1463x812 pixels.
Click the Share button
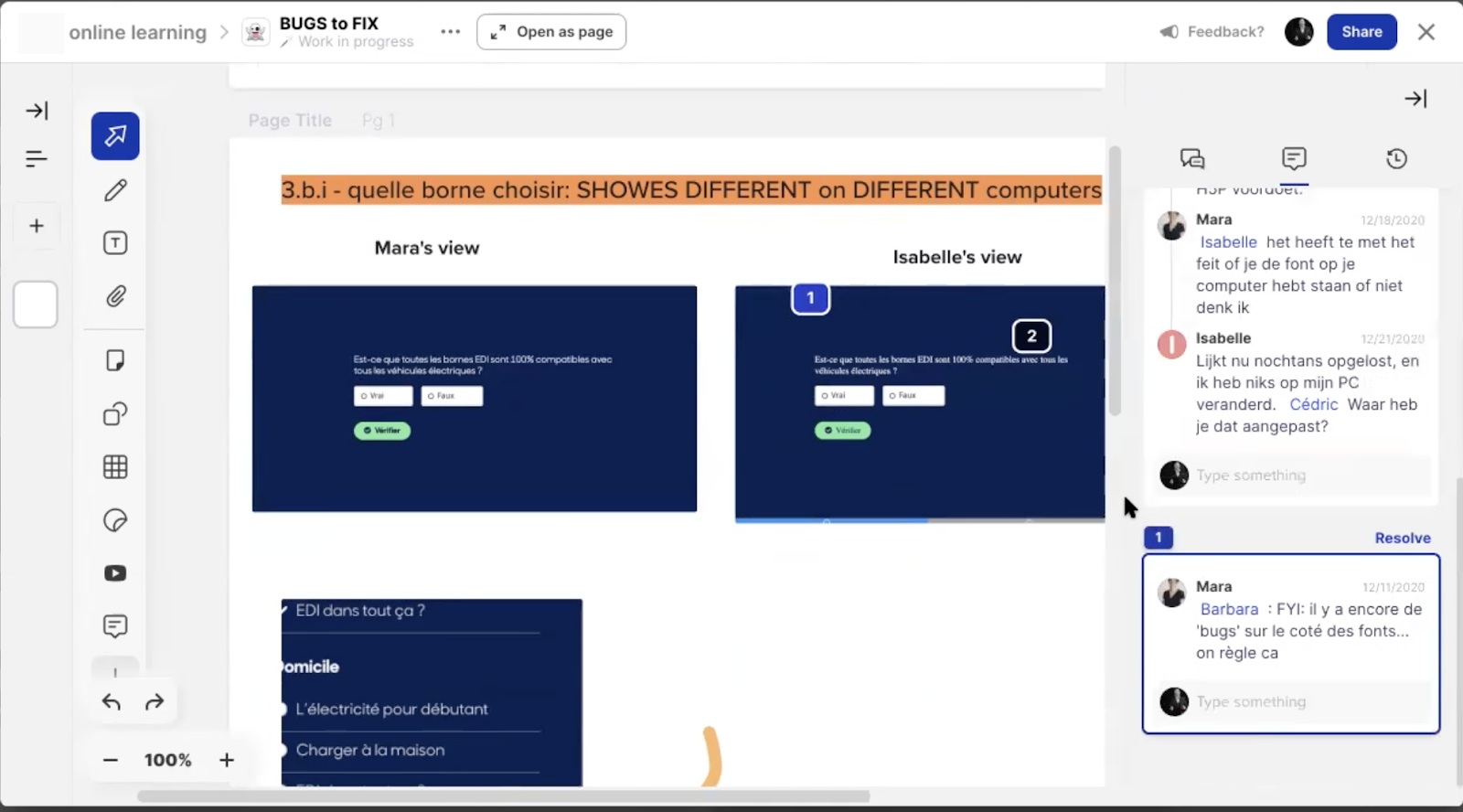(x=1361, y=32)
